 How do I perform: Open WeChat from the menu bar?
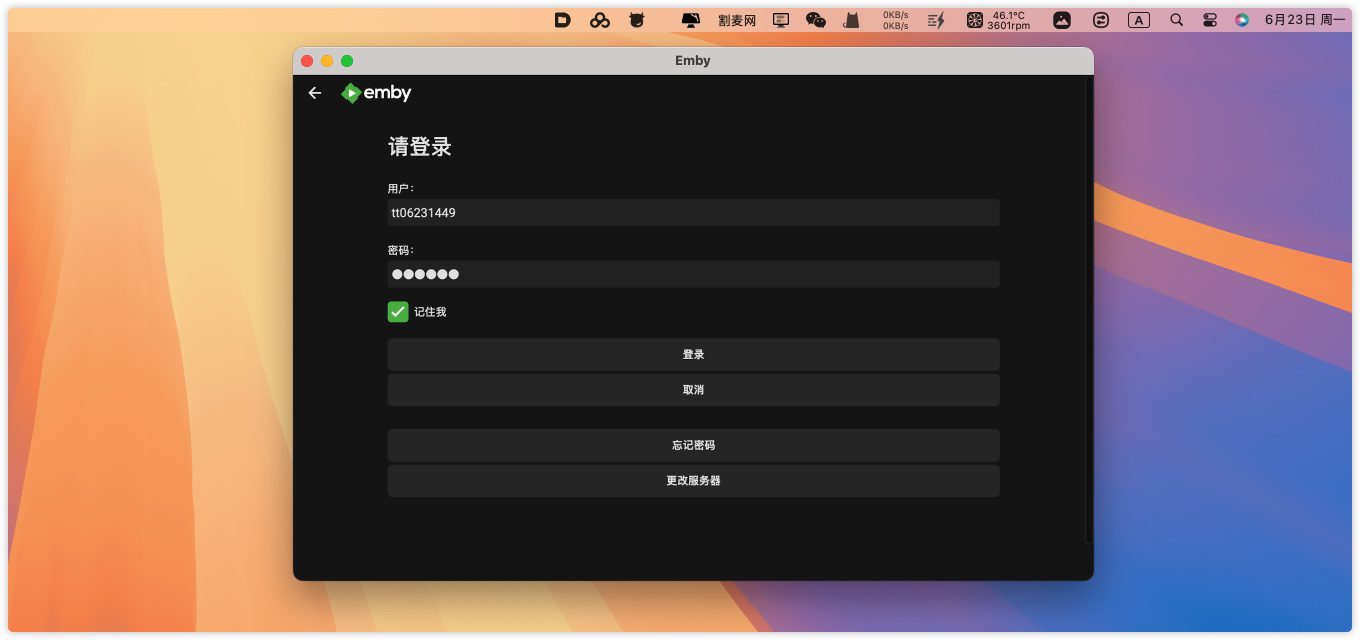coord(816,20)
